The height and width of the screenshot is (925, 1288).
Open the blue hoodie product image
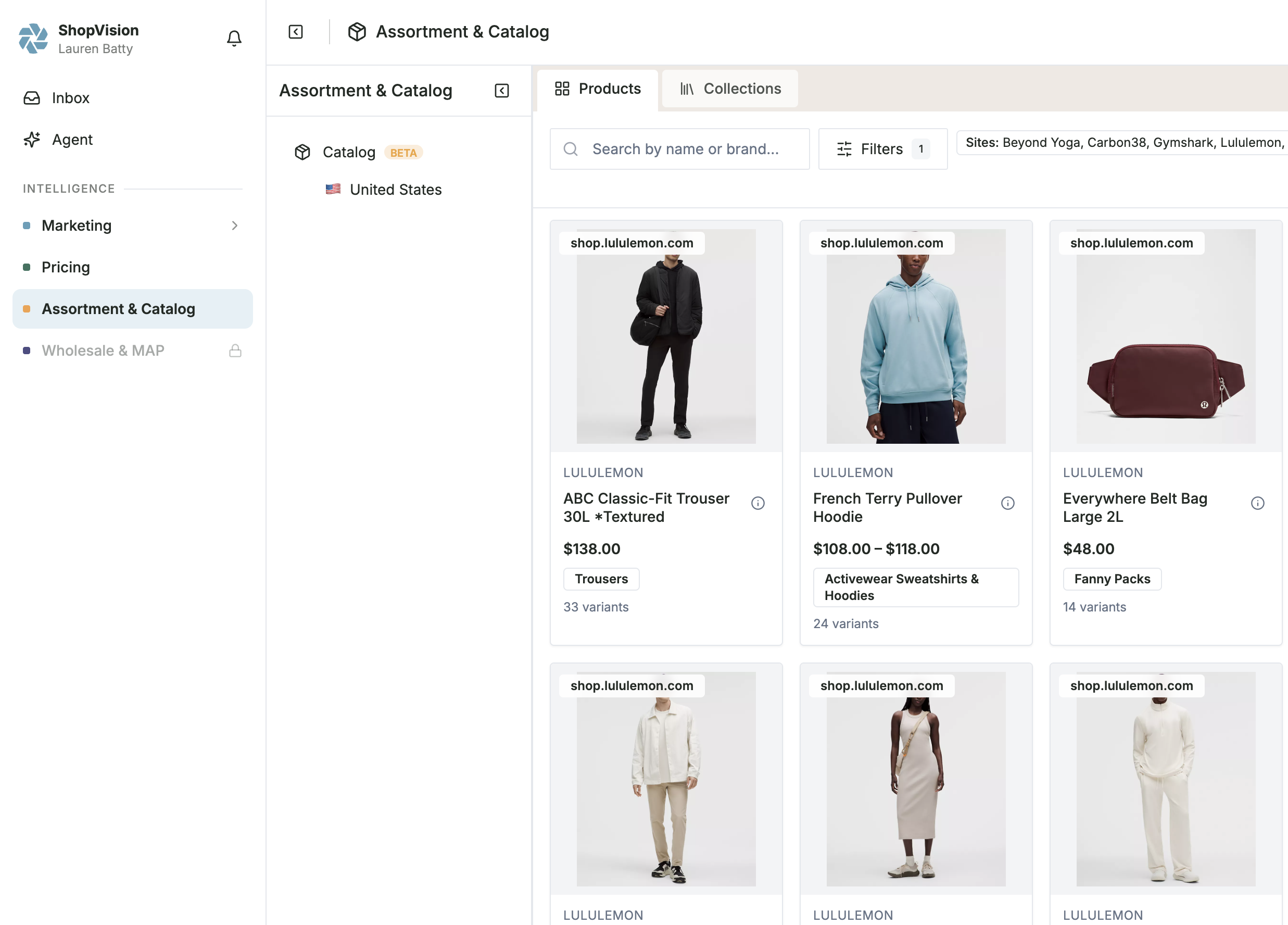[x=916, y=336]
